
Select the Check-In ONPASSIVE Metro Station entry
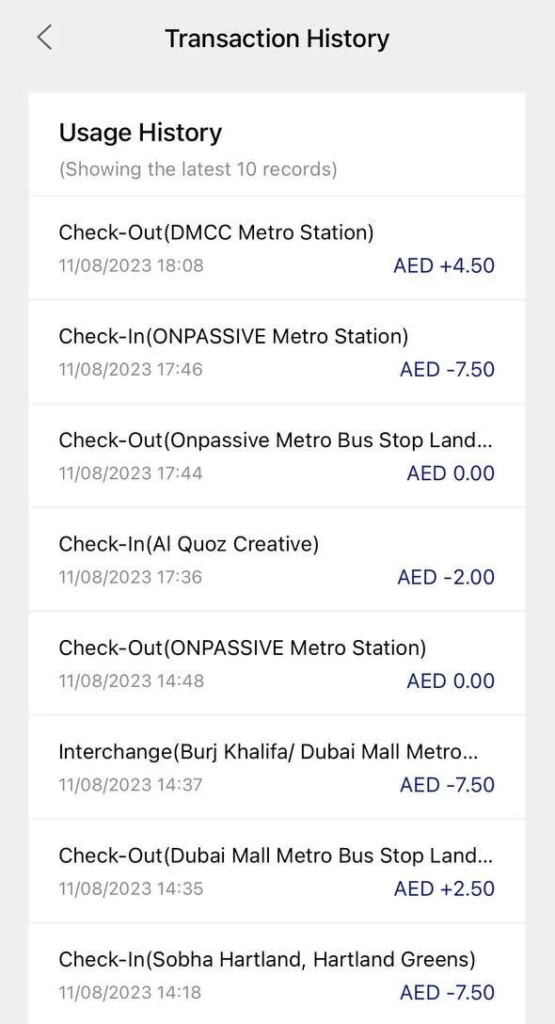coord(277,351)
